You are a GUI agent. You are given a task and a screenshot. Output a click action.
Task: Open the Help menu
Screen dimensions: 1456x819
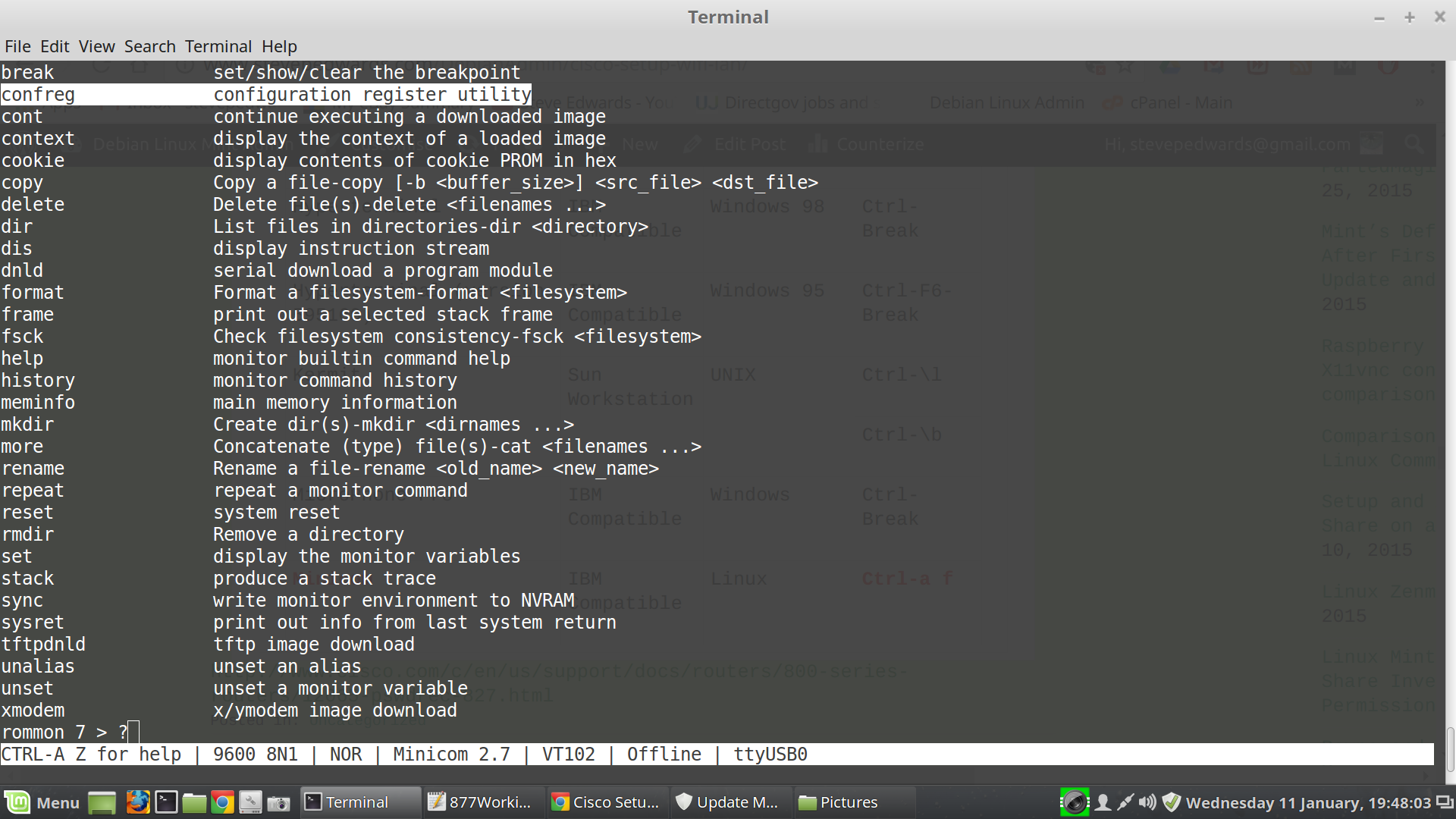click(x=279, y=46)
